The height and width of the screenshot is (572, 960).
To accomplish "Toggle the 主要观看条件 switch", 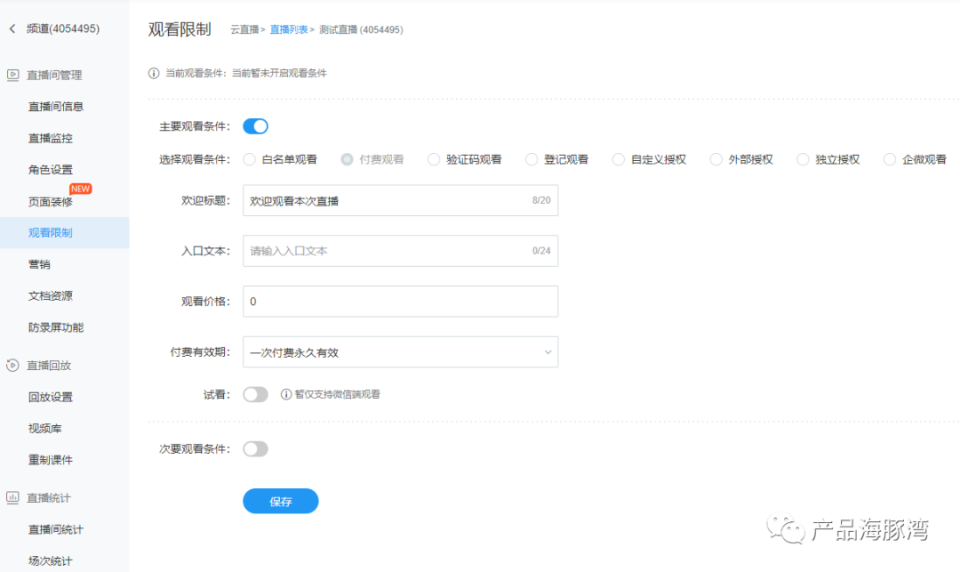I will [x=255, y=126].
